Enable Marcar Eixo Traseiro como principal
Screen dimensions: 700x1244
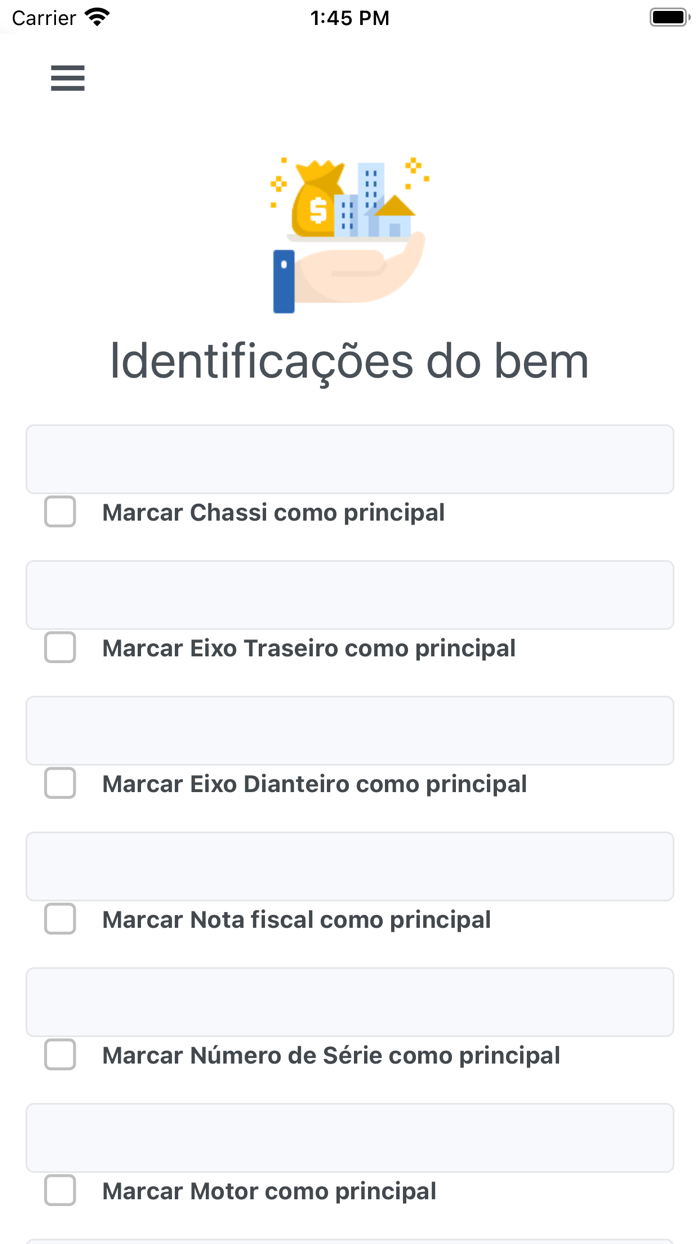(x=60, y=647)
